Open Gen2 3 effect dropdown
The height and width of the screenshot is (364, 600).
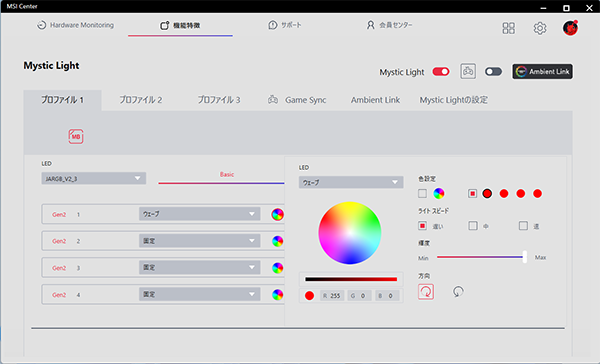199,268
